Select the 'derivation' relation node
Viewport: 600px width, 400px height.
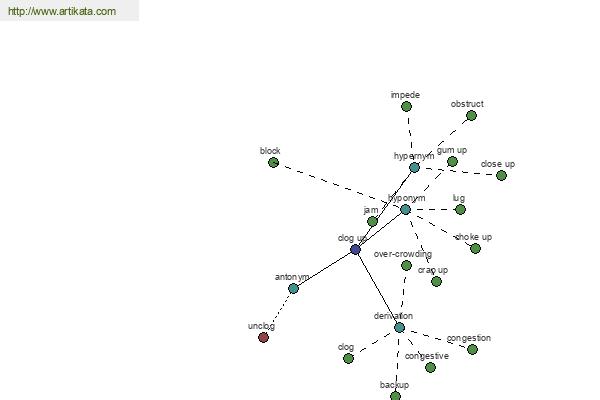pos(399,327)
